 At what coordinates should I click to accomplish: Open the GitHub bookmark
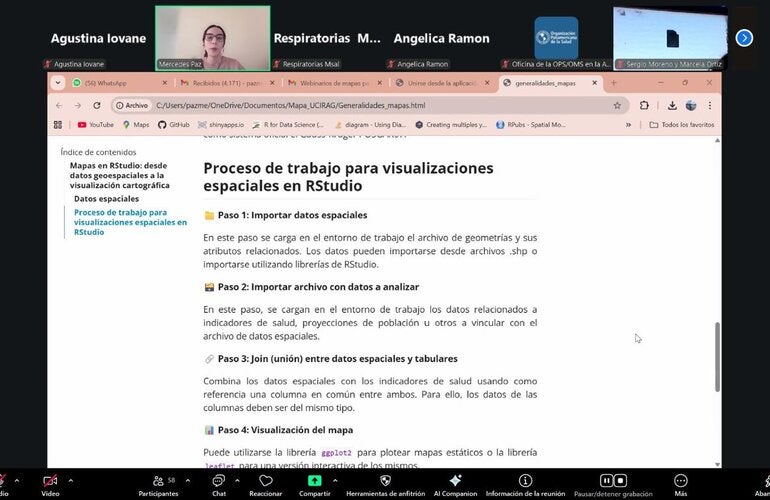[174, 125]
